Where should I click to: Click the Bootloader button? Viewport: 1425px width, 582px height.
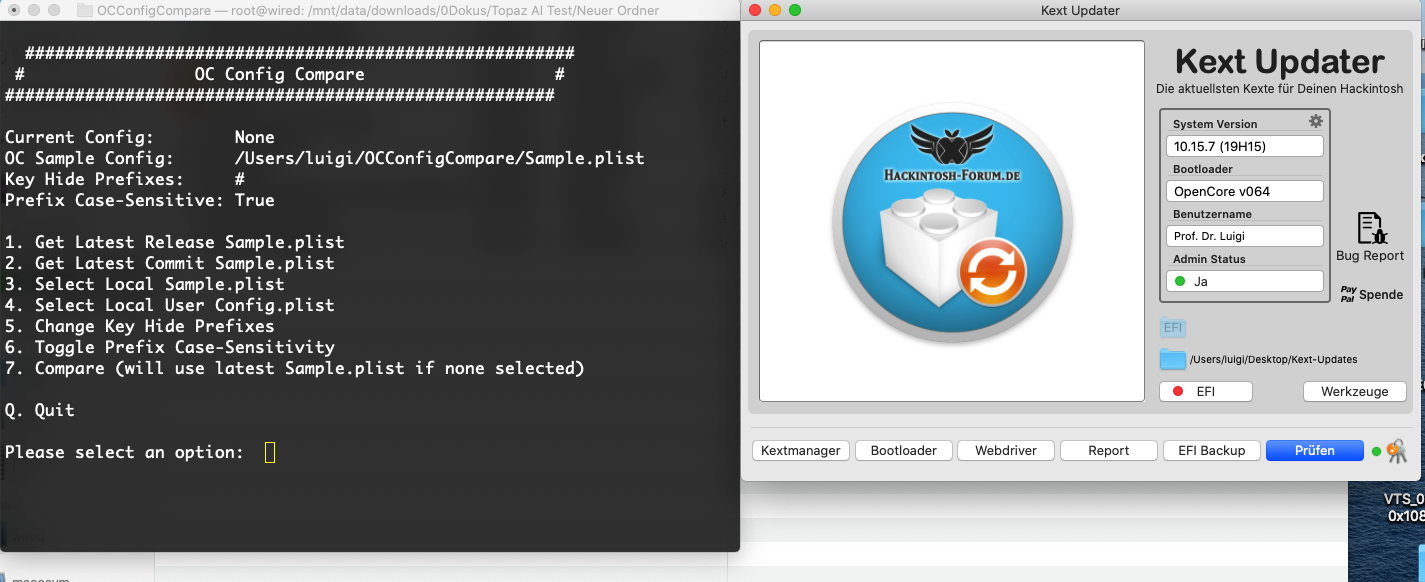coord(904,450)
